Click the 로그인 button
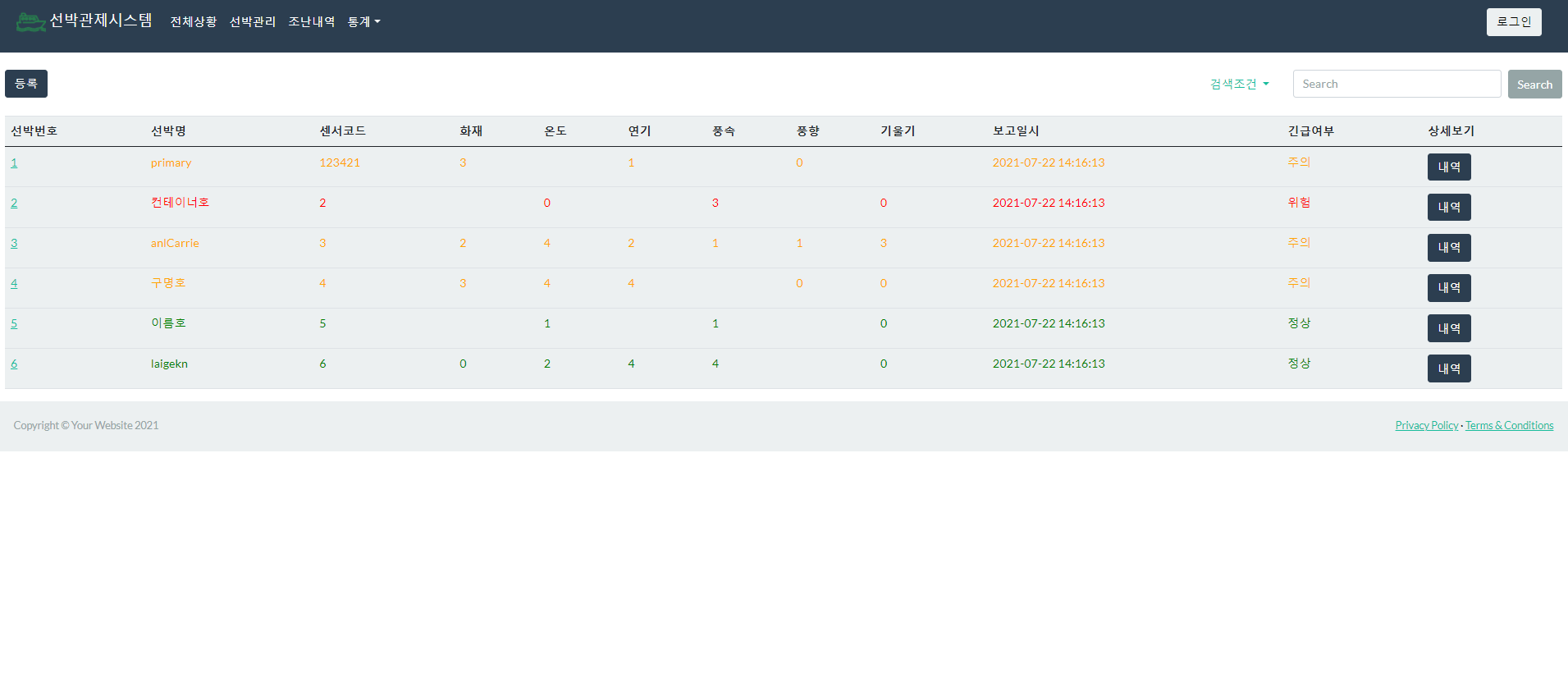1568x691 pixels. pyautogui.click(x=1514, y=22)
